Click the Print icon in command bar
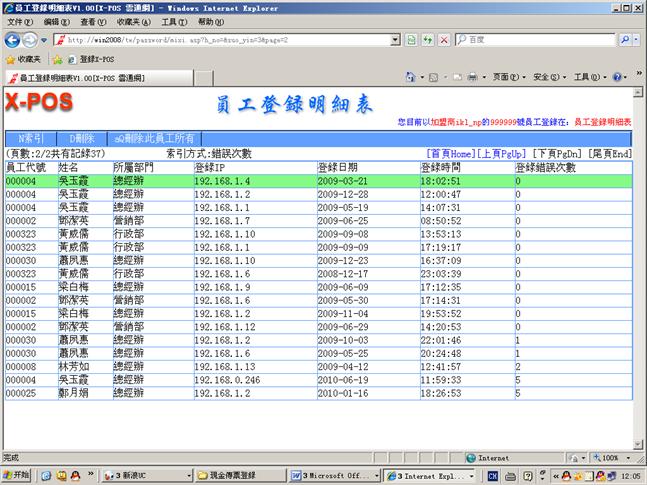647x485 pixels. [473, 77]
